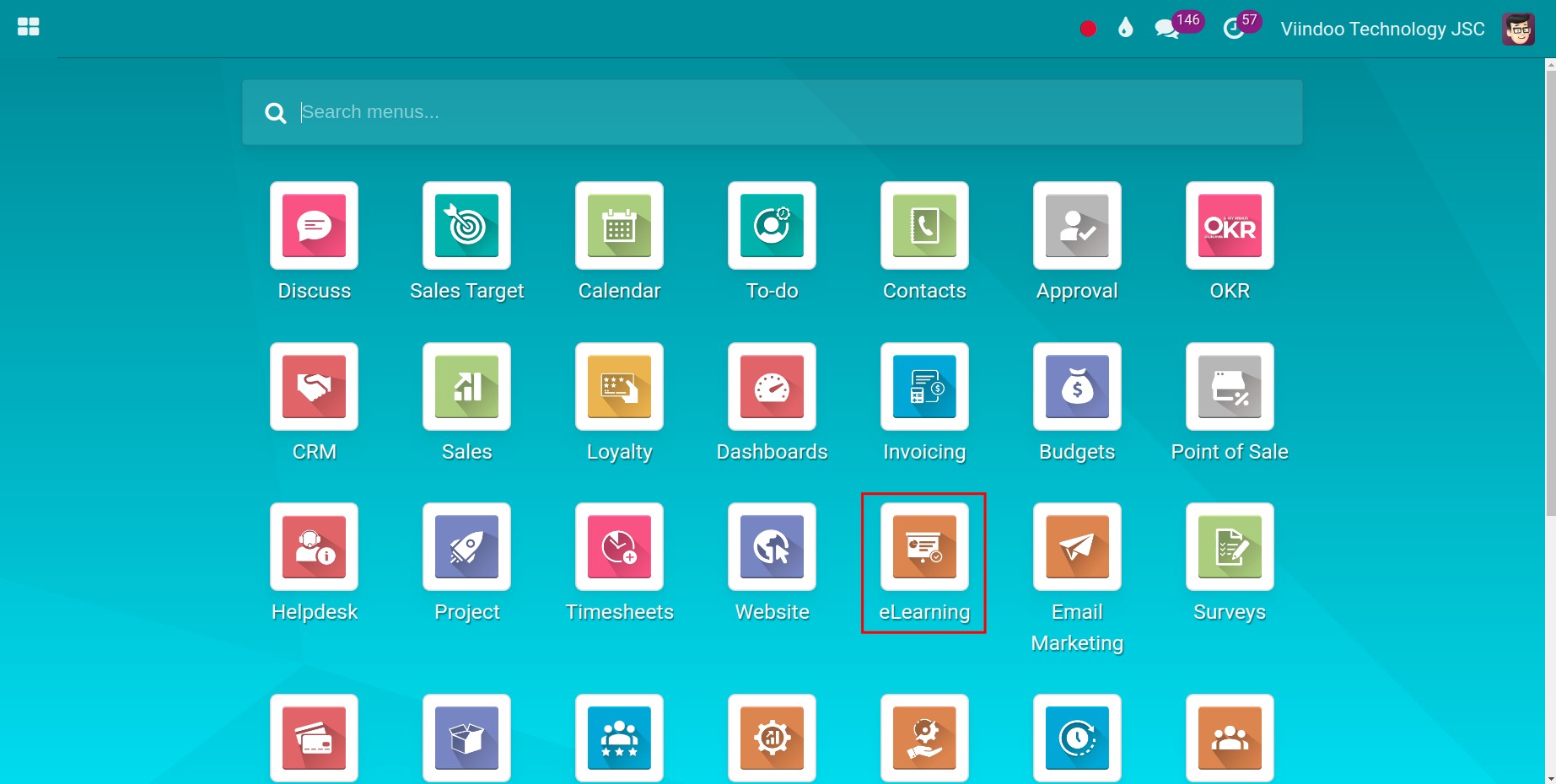Image resolution: width=1556 pixels, height=784 pixels.
Task: Launch the Budgets app
Action: [x=1077, y=386]
